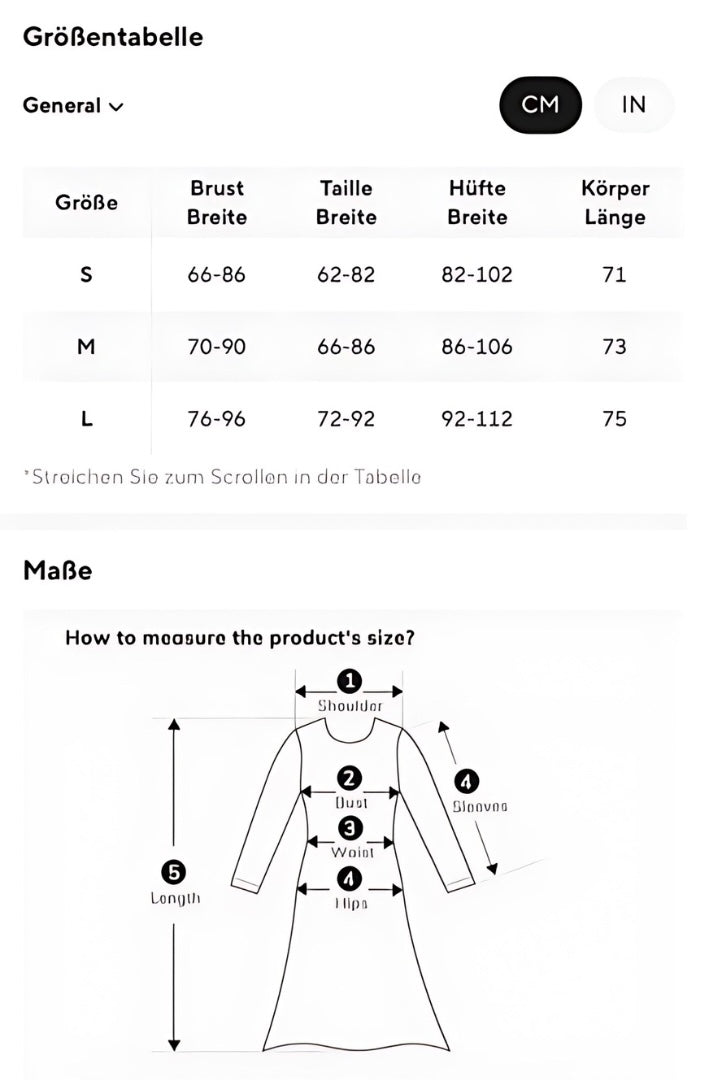The image size is (709, 1080).
Task: Click the number 3 Waist marker
Action: coord(350,828)
